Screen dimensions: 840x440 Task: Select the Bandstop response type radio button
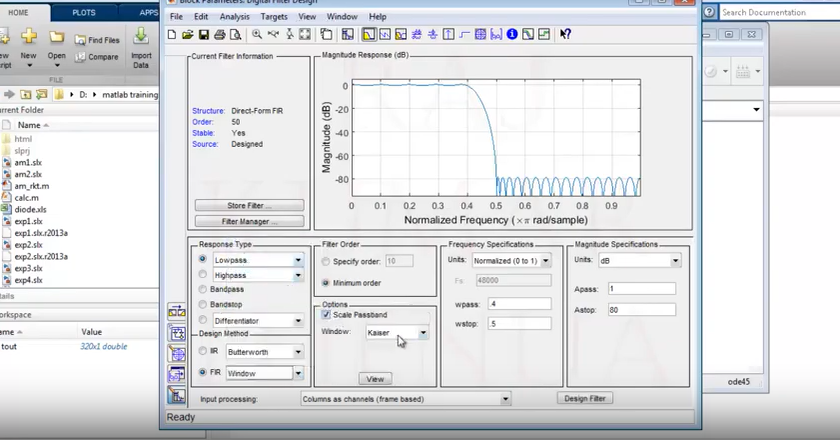[202, 304]
